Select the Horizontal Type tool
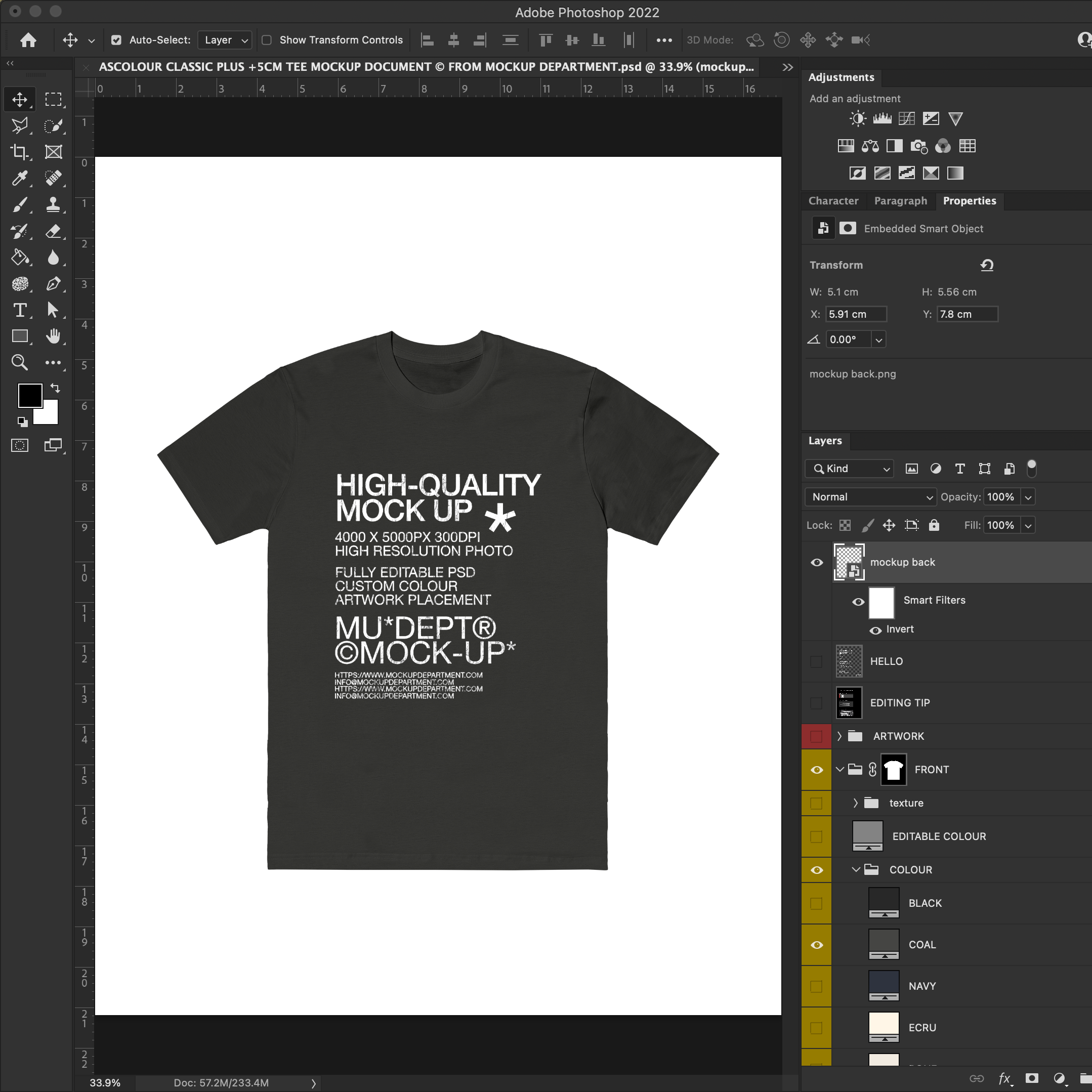1092x1092 pixels. click(20, 310)
